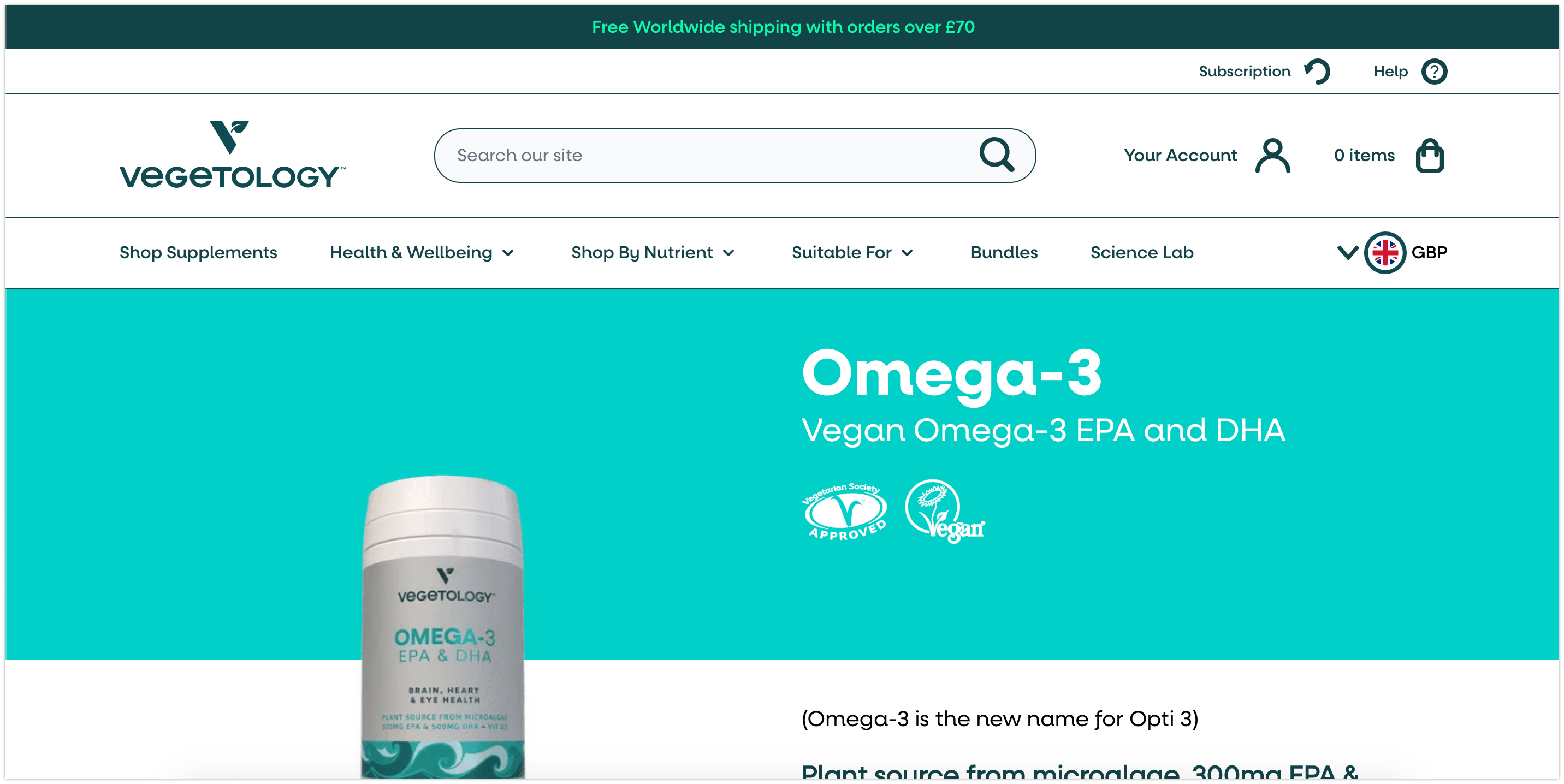Click the Vegetology logo
This screenshot has width=1564, height=784.
pos(233,154)
